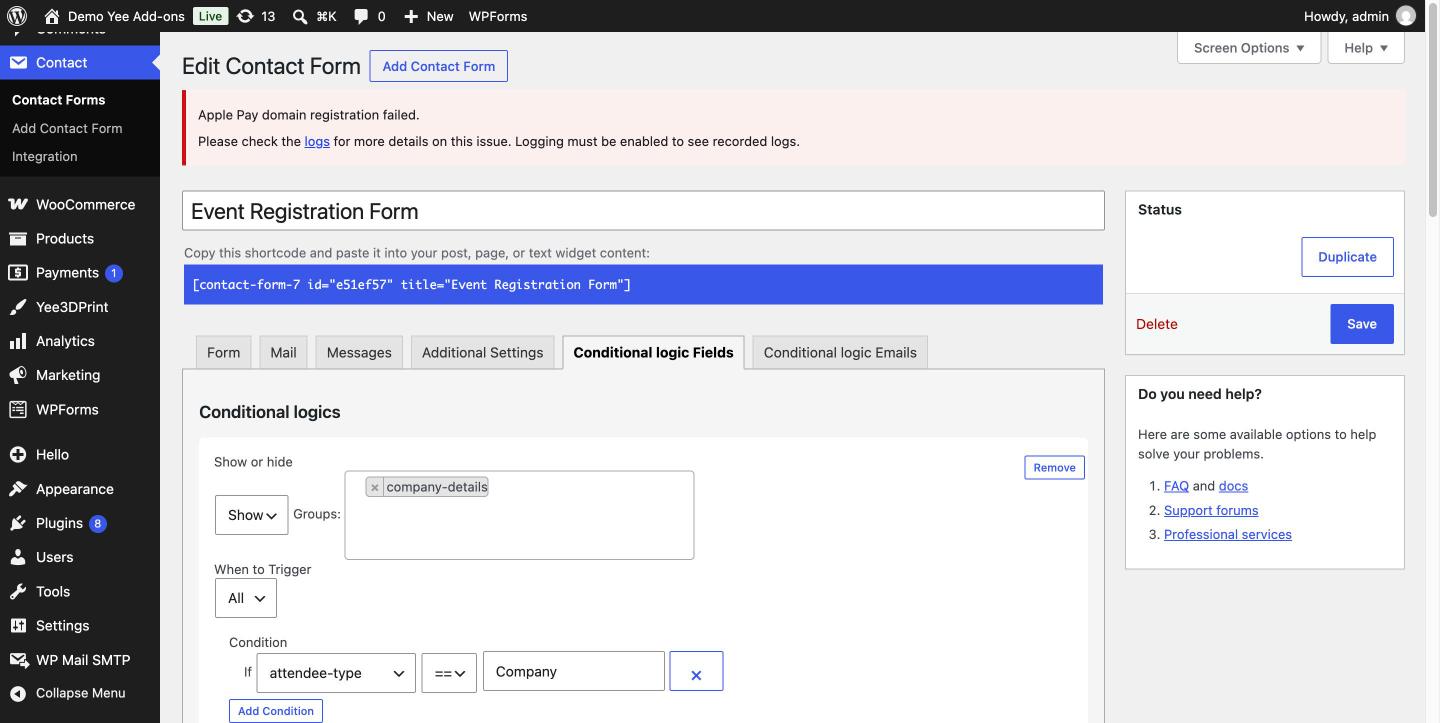Switch to the Mail tab
1440x723 pixels.
(283, 352)
